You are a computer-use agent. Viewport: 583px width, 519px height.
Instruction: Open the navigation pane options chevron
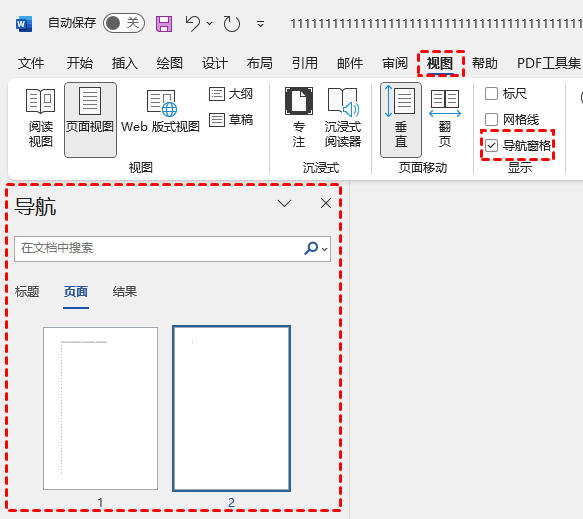click(x=284, y=203)
